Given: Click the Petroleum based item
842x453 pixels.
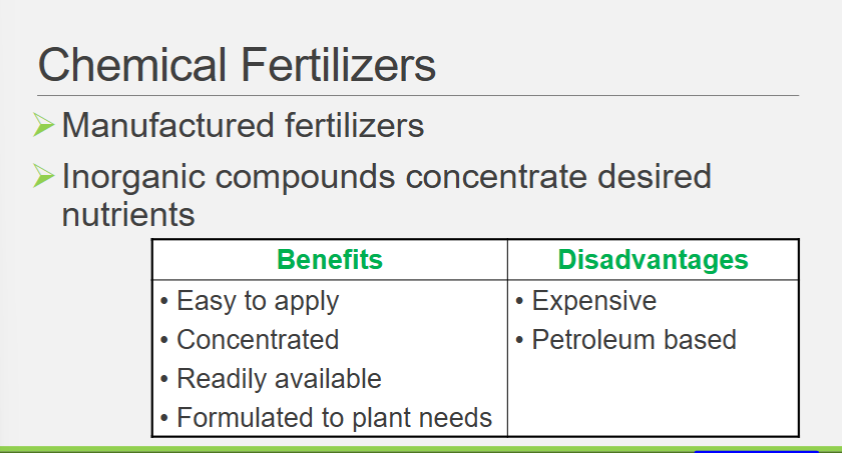Looking at the screenshot, I should coord(633,340).
